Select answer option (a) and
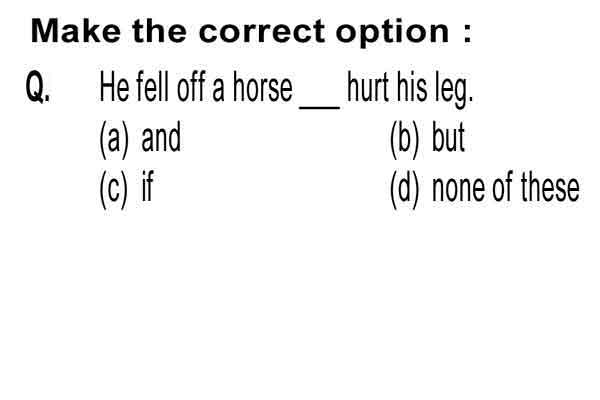 140,139
